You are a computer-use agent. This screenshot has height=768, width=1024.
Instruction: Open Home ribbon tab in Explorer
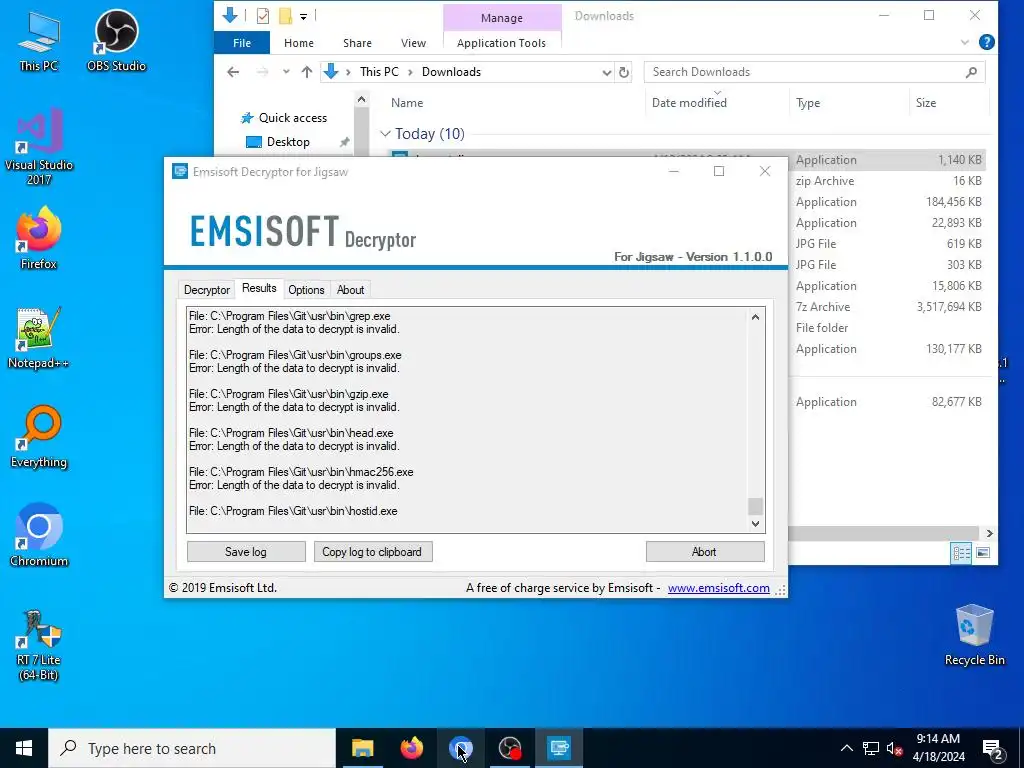298,42
